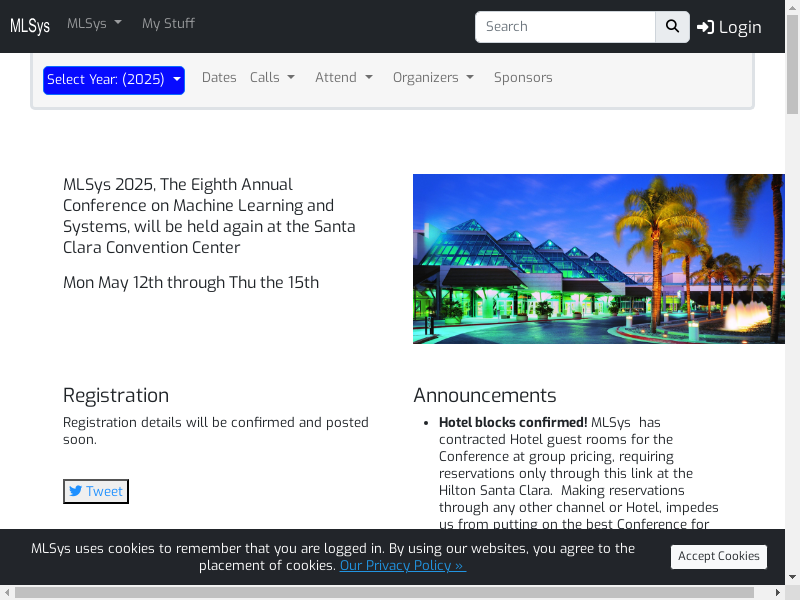Click the scroll-left arrow on horizontal scrollbar

(x=6, y=593)
